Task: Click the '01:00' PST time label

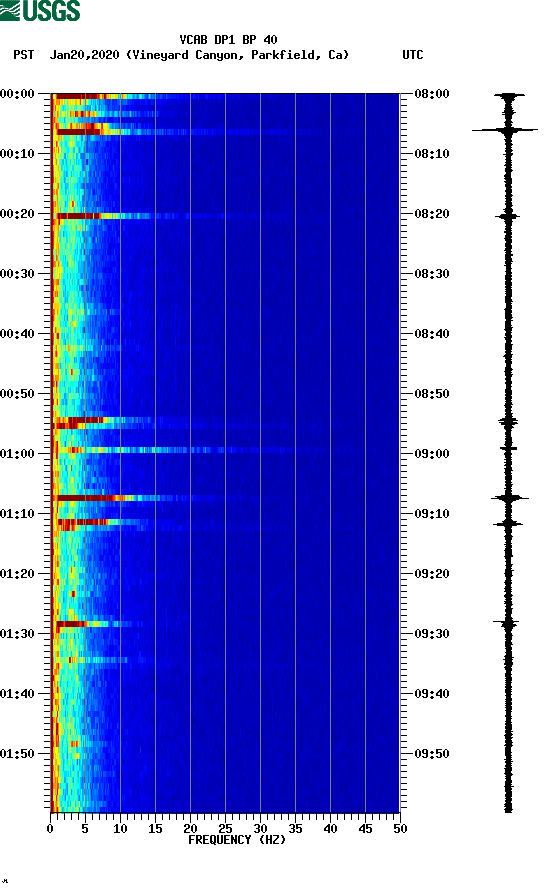Action: point(18,454)
